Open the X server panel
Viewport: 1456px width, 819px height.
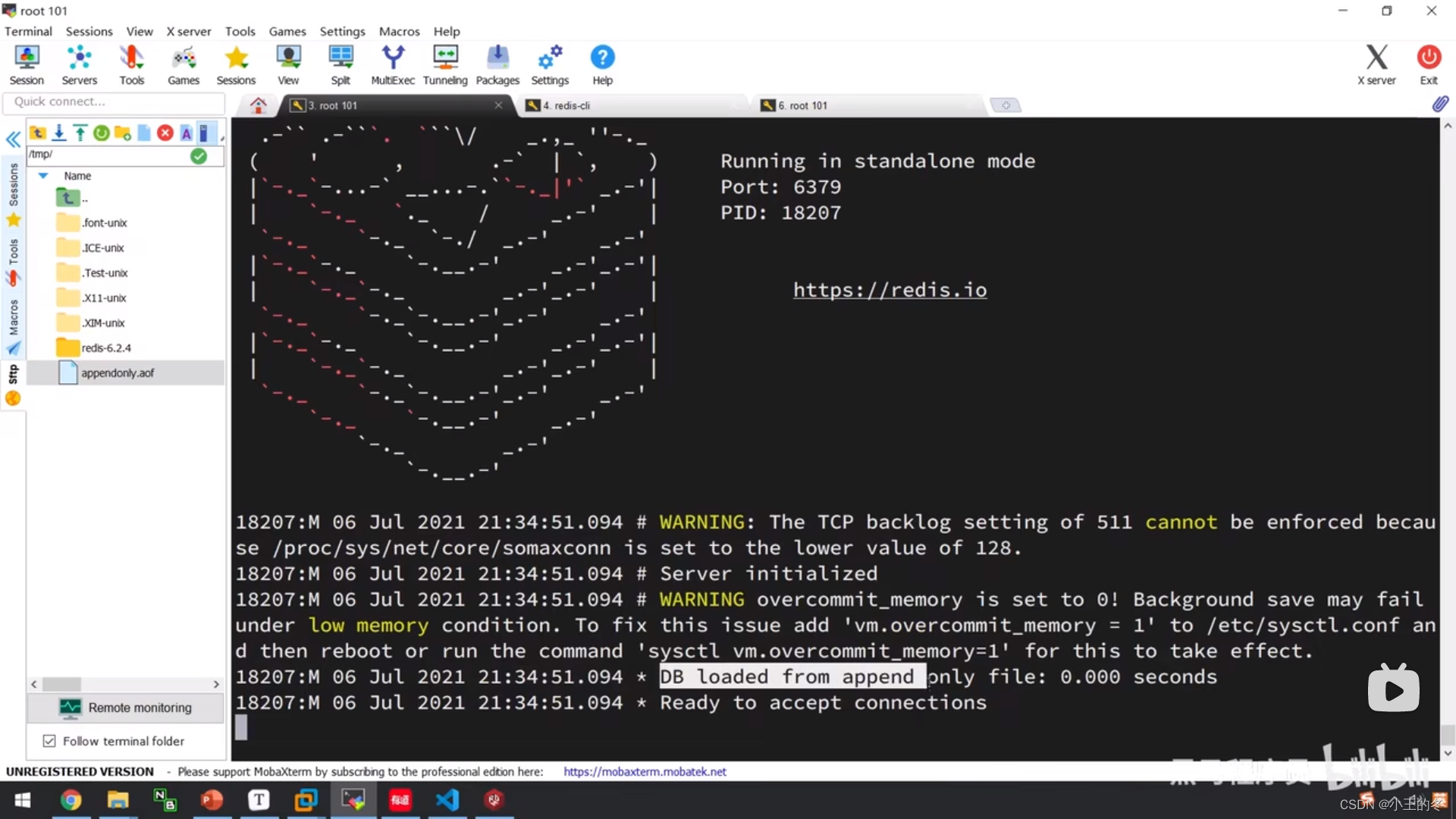coord(1376,64)
